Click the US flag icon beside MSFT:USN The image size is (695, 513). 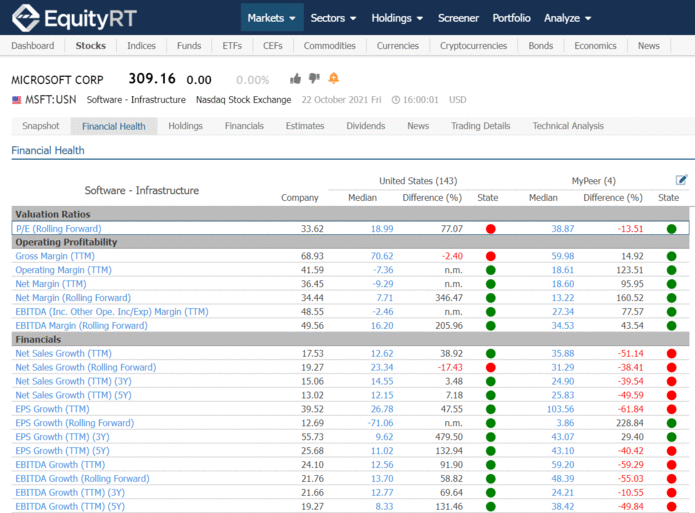[x=16, y=100]
